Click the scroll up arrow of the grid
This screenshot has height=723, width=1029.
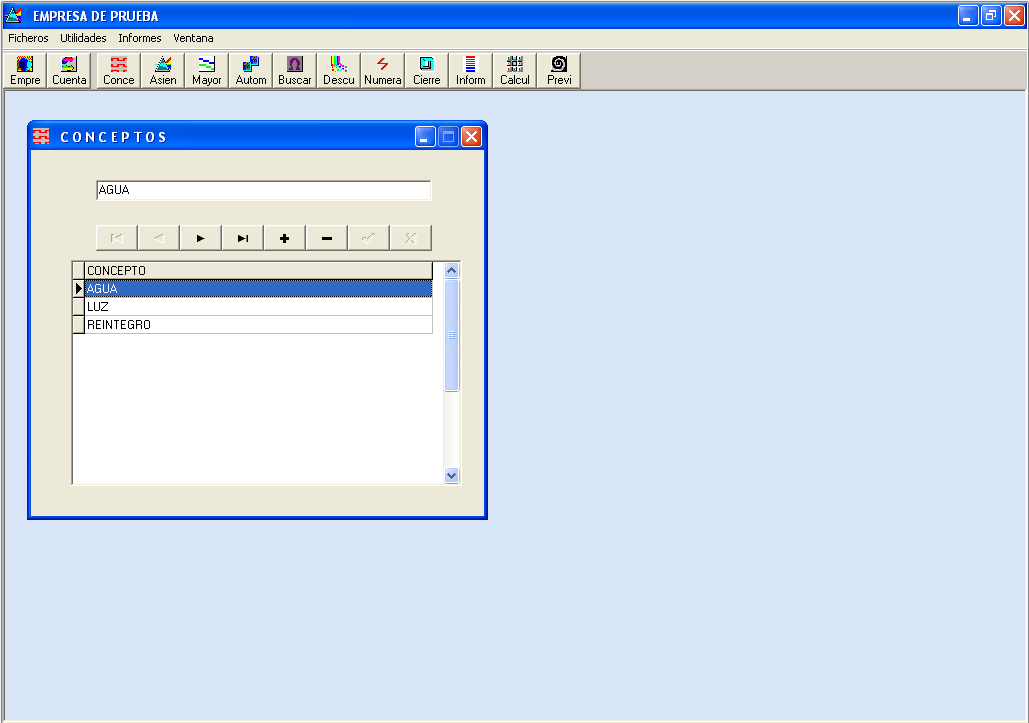click(x=452, y=270)
